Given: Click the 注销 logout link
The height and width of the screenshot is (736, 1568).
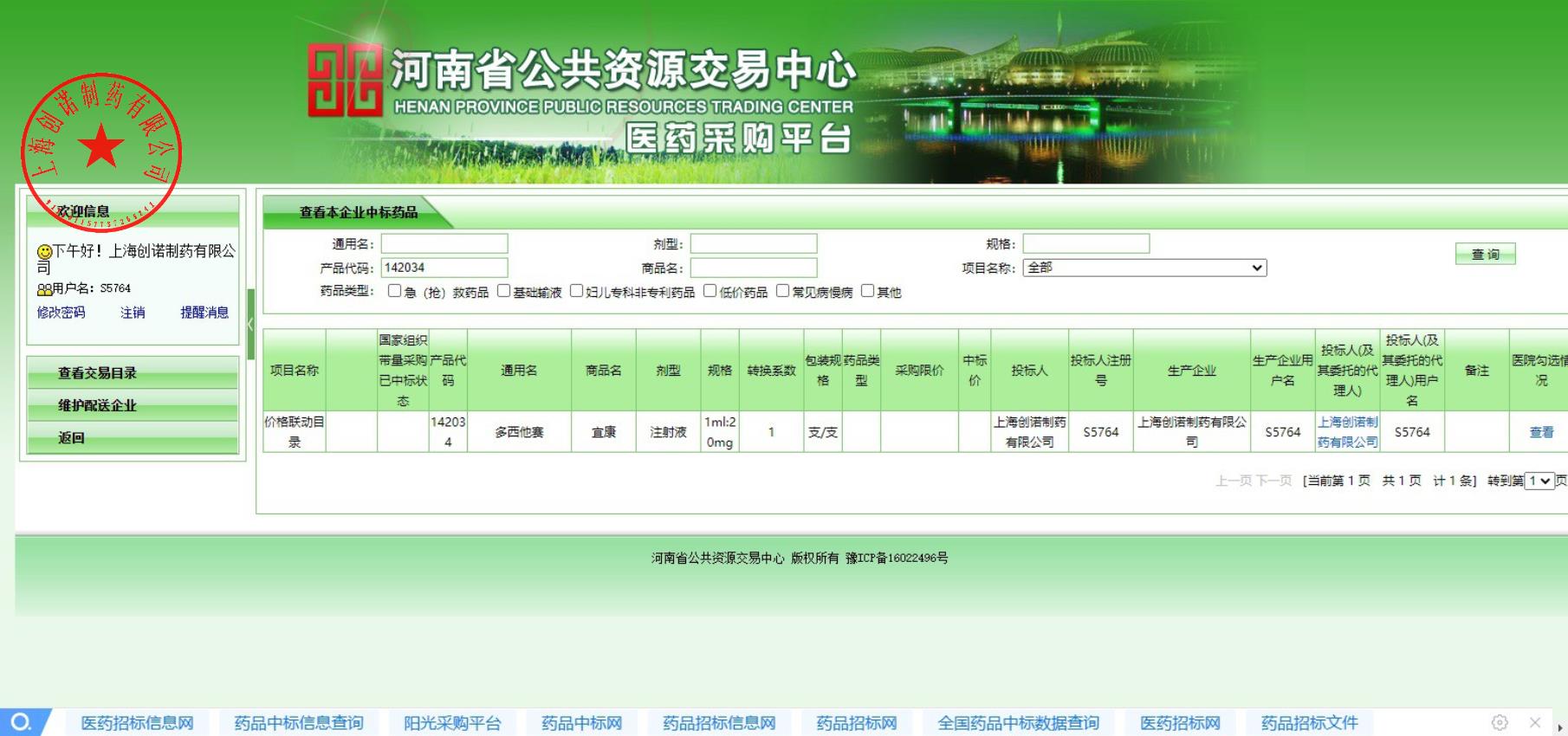Looking at the screenshot, I should 133,313.
